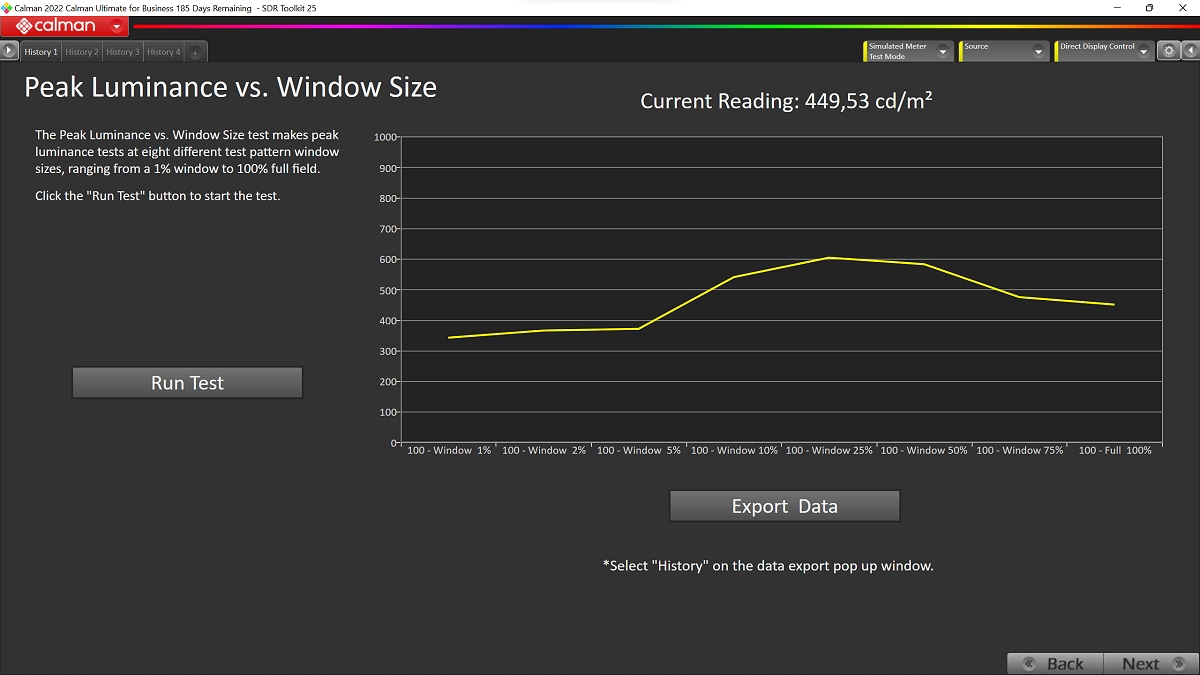The height and width of the screenshot is (675, 1200).
Task: Switch to the History 3 tab
Action: (123, 52)
